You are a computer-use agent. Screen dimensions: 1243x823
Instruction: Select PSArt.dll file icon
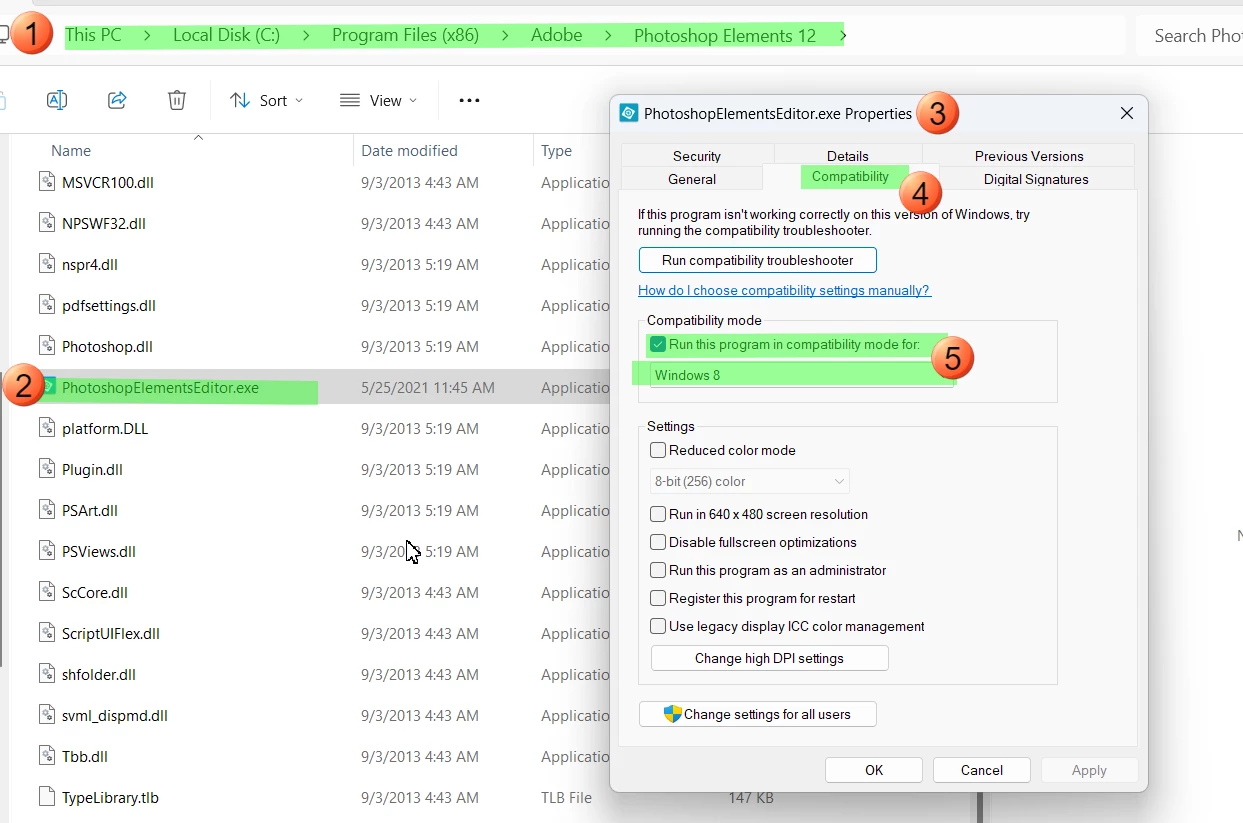tap(47, 510)
